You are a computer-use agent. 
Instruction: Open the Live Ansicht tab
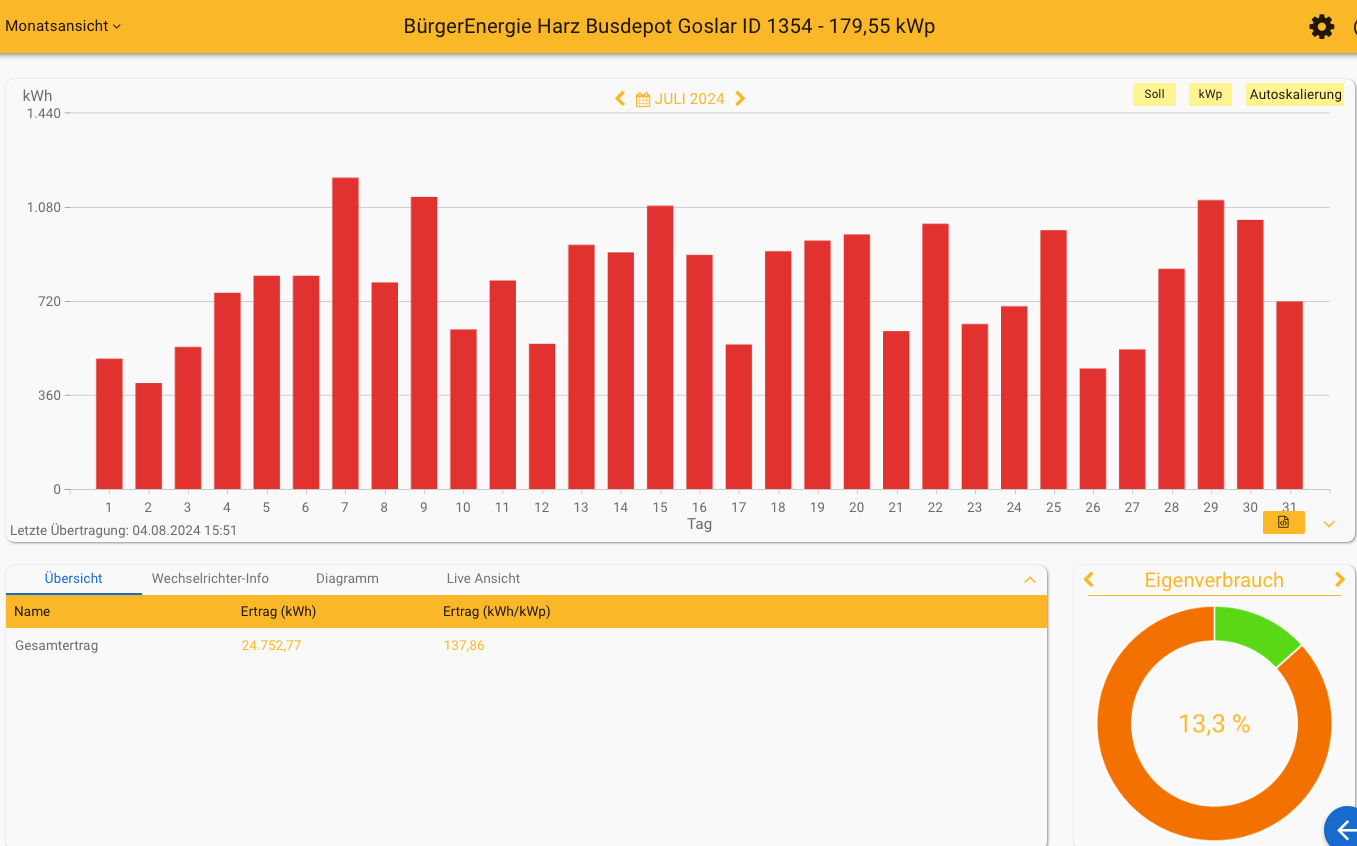(x=483, y=578)
